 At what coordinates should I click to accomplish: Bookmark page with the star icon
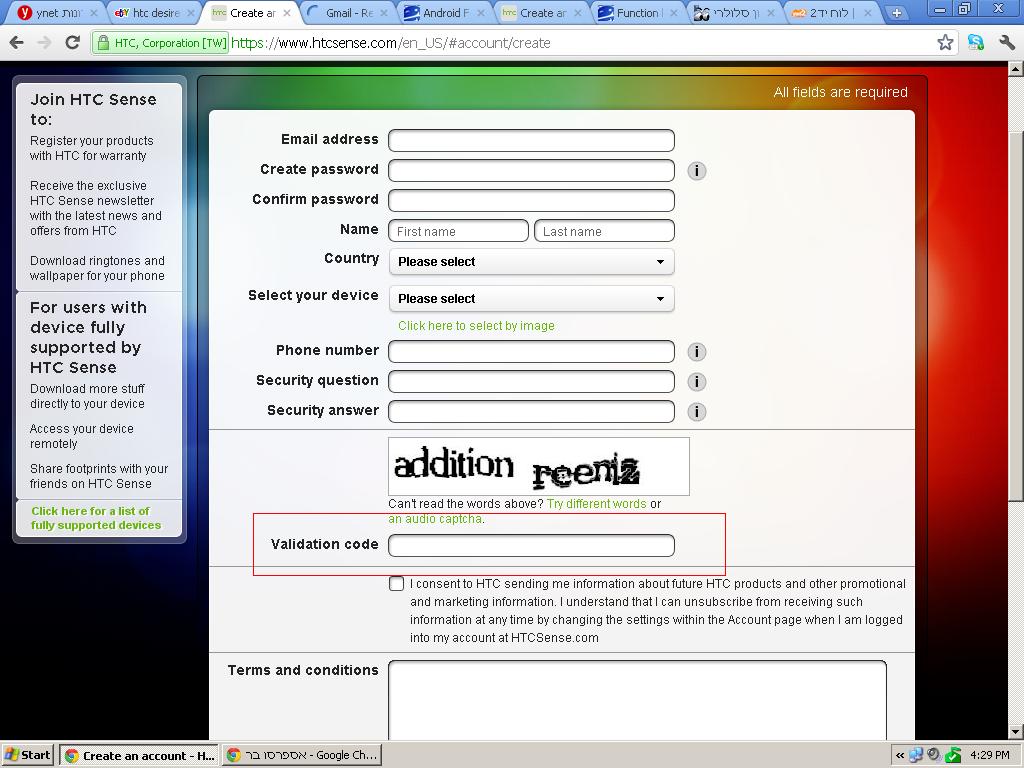tap(945, 43)
